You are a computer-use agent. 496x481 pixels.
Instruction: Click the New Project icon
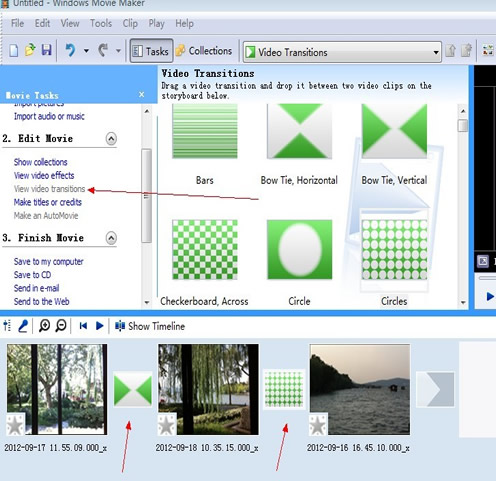tap(14, 51)
